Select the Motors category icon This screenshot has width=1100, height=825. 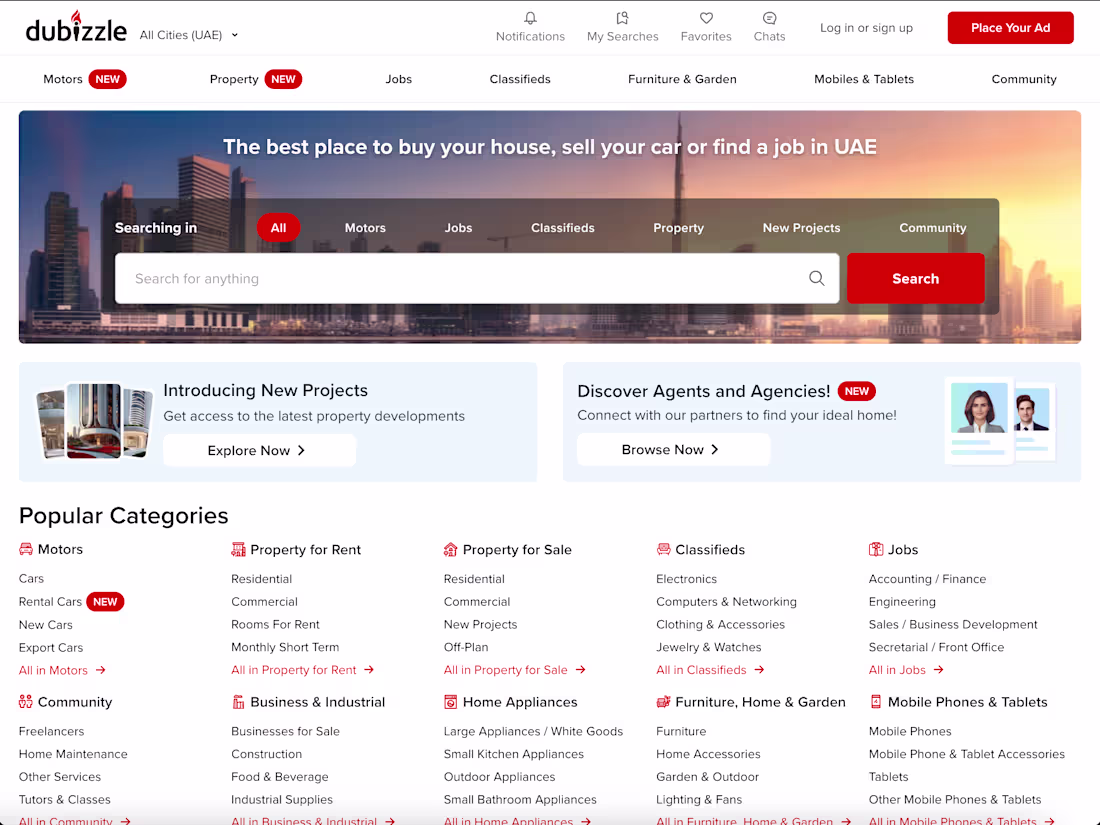24,549
